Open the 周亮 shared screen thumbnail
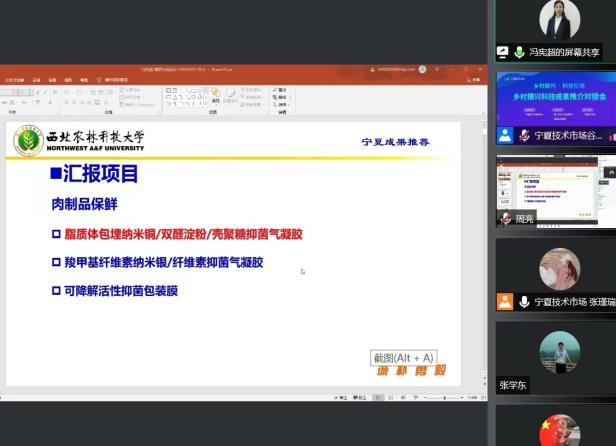This screenshot has width=616, height=446. 556,191
